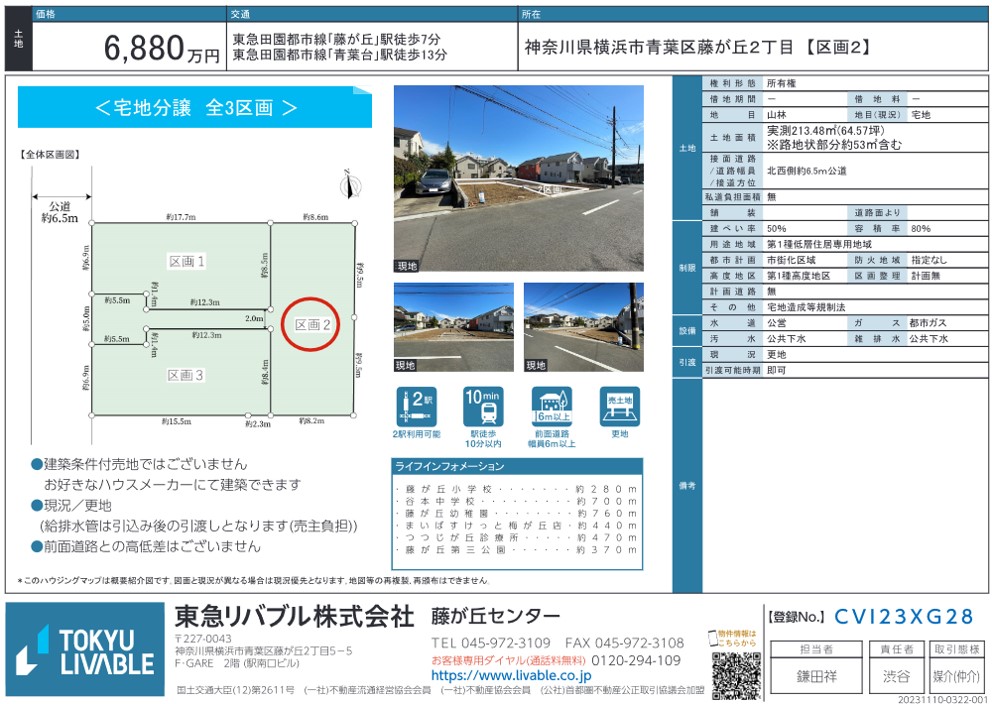
Task: Open the large street view site photo
Action: point(518,180)
